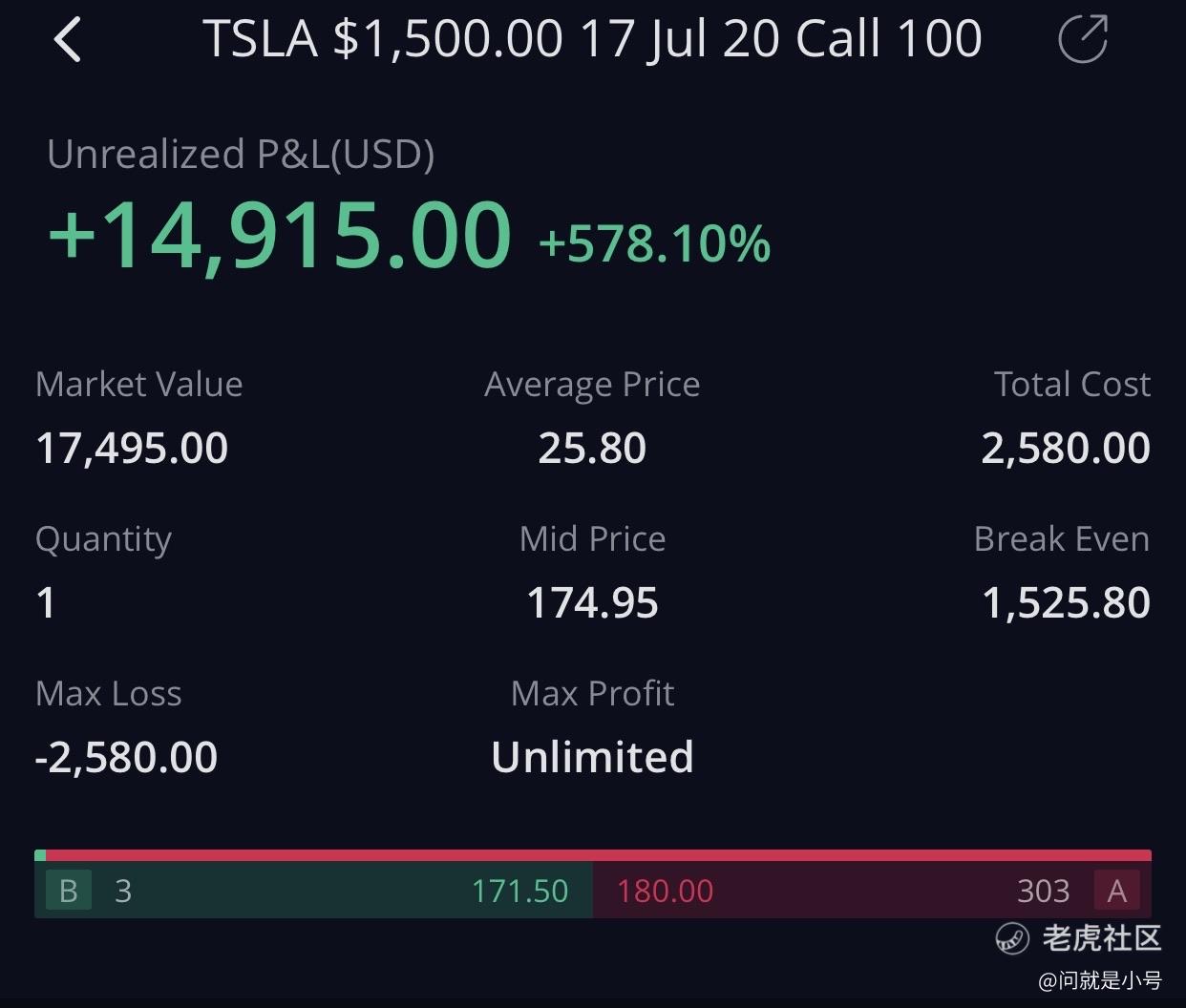Open the @问就是小号 user handle

point(1099,980)
